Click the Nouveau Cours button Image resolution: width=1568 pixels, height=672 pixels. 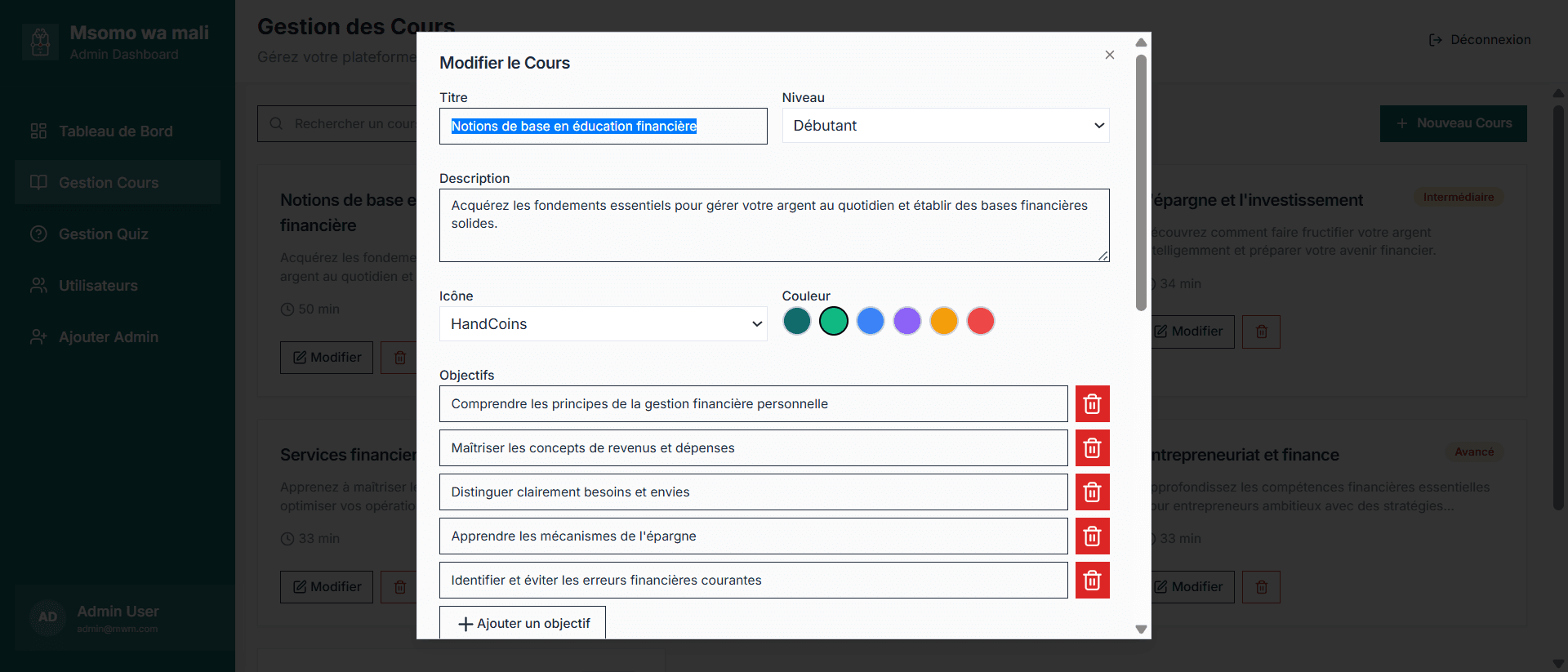pos(1453,123)
